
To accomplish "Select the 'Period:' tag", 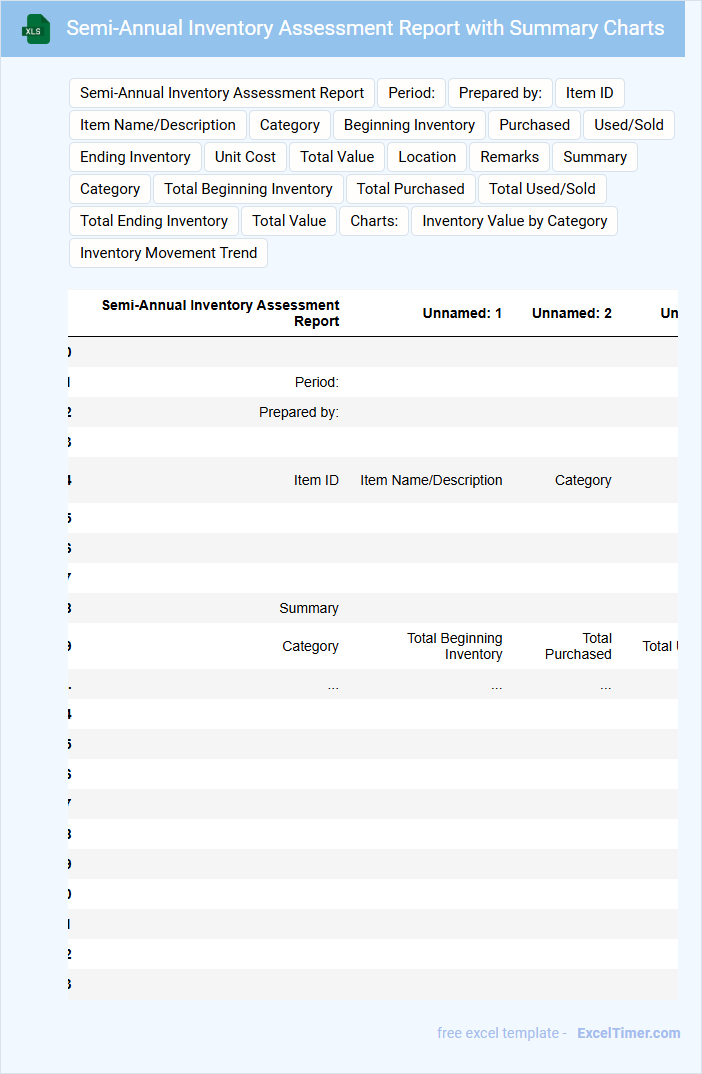I will coord(411,93).
